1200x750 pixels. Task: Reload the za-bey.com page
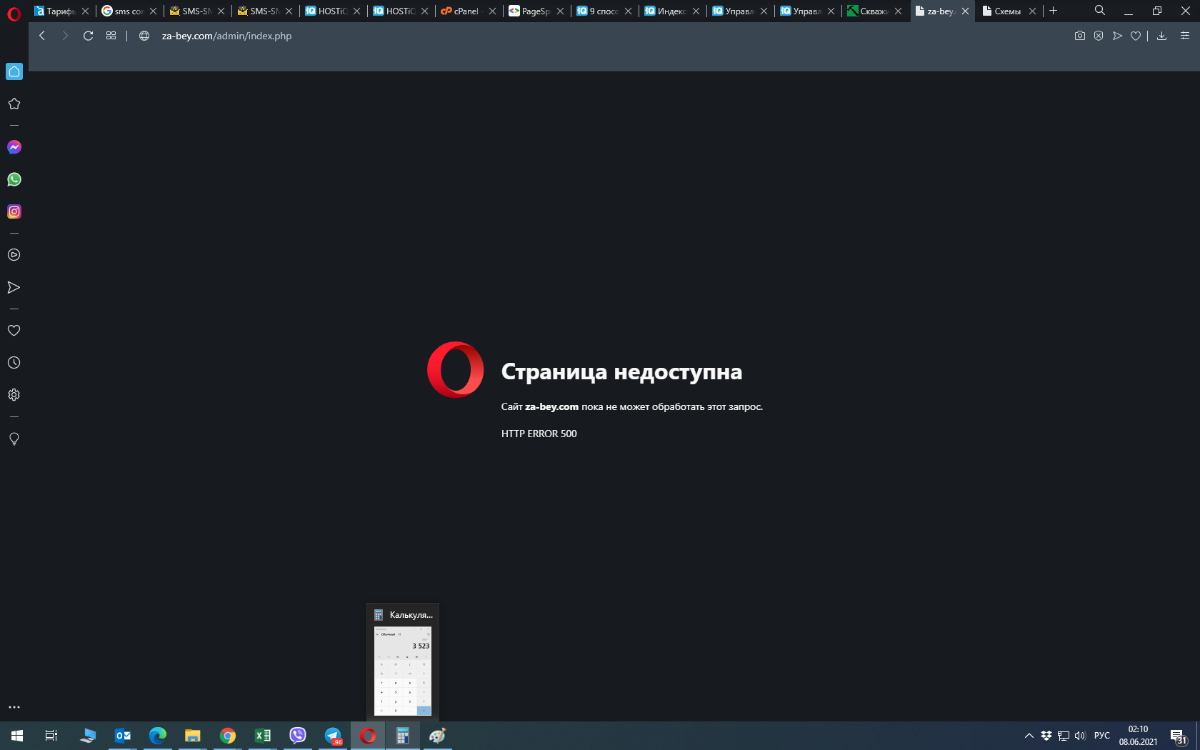tap(88, 35)
